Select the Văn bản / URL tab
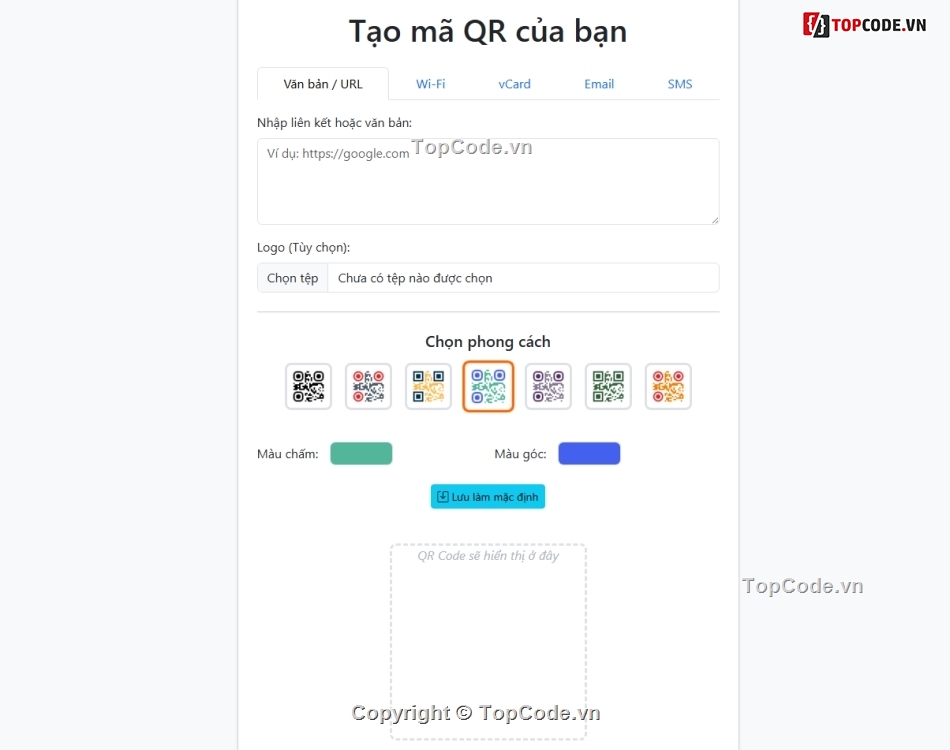Viewport: 950px width, 750px height. (323, 84)
